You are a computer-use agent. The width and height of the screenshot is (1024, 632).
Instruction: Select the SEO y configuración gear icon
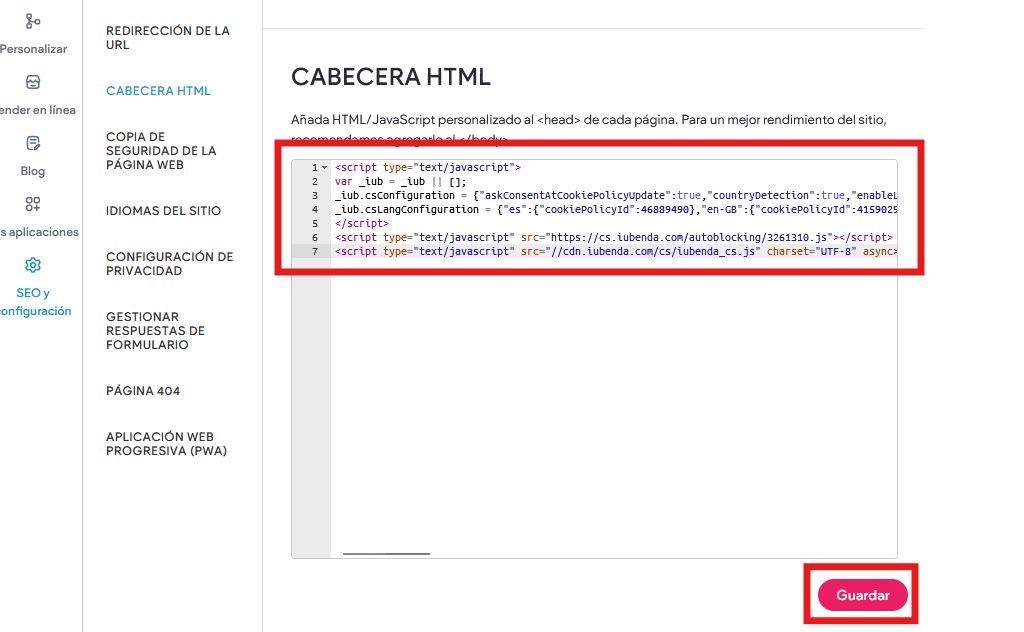coord(33,265)
